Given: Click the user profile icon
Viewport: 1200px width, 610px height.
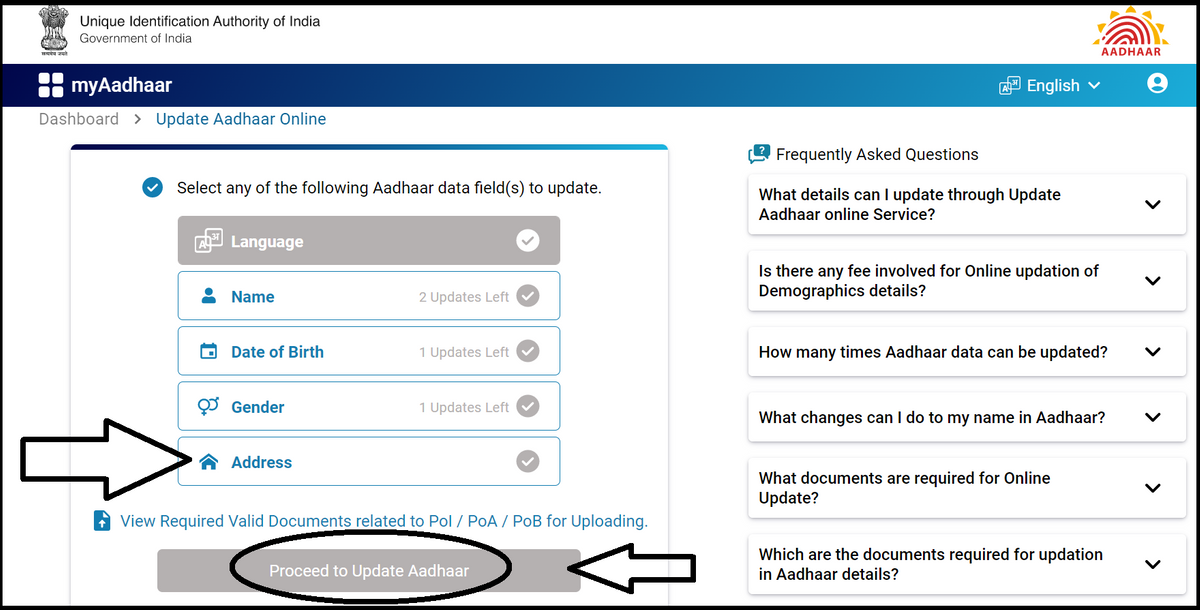Looking at the screenshot, I should [x=1157, y=84].
